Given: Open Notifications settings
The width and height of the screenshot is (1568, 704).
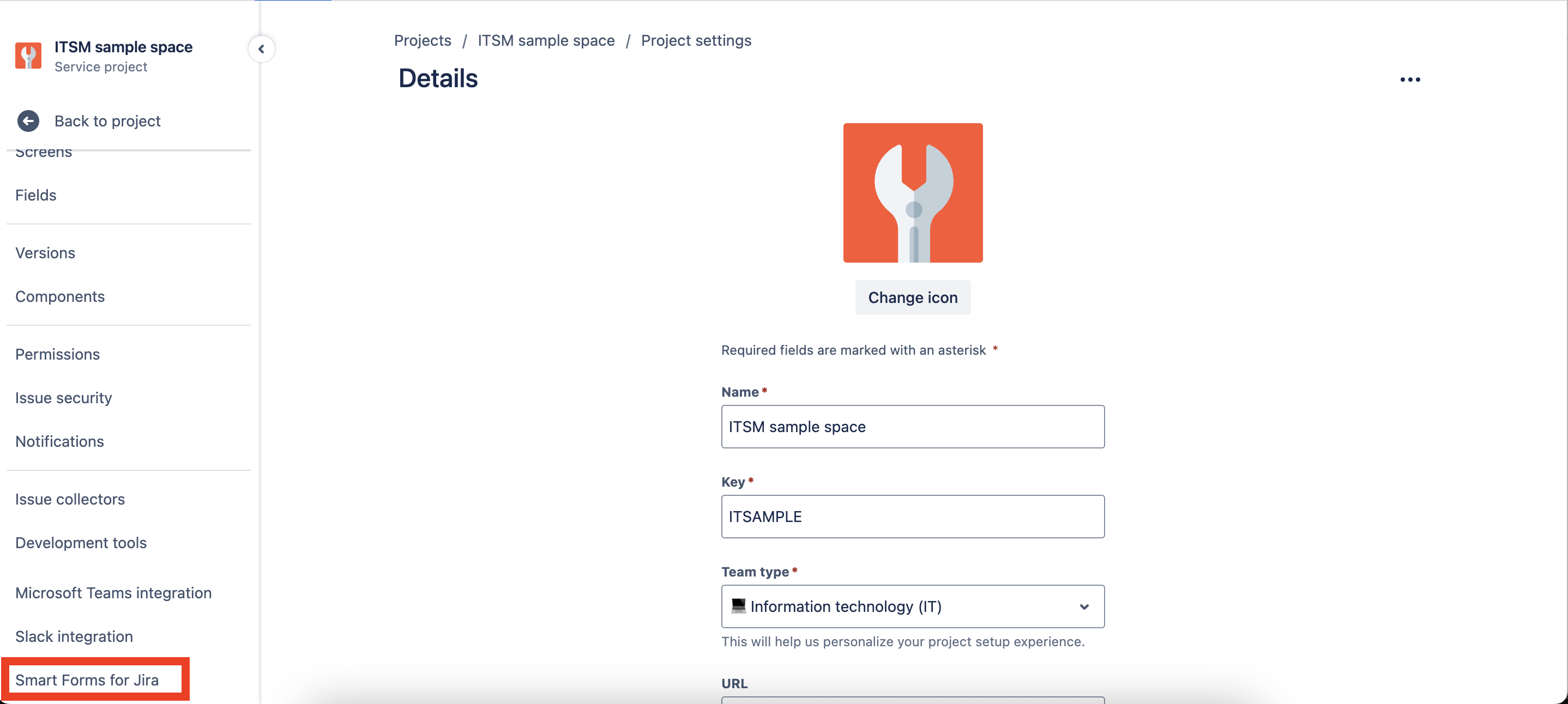Looking at the screenshot, I should [x=59, y=441].
